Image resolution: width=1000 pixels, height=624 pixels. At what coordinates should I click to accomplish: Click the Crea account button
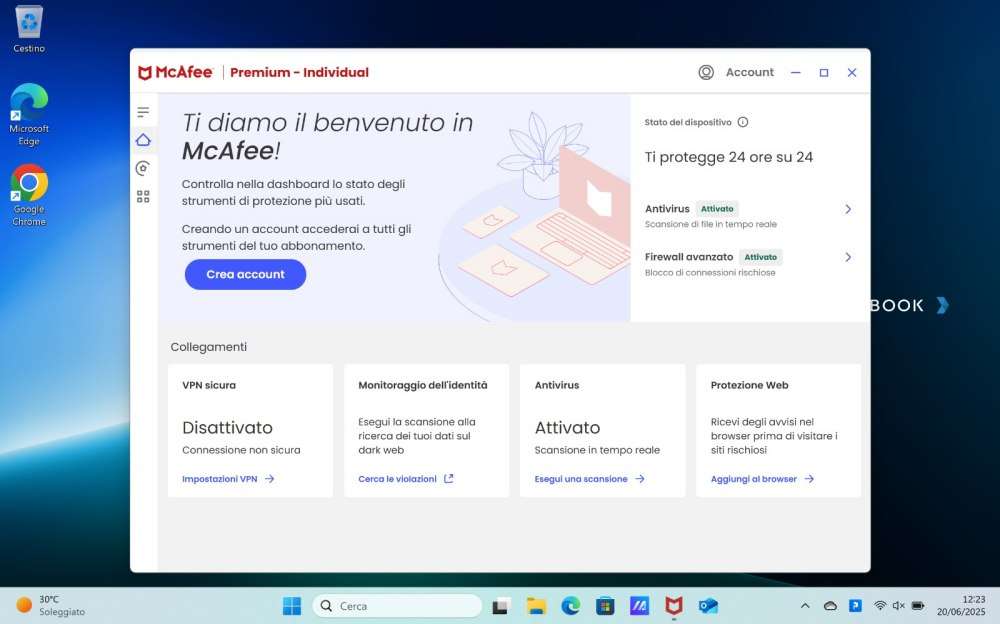click(x=246, y=274)
